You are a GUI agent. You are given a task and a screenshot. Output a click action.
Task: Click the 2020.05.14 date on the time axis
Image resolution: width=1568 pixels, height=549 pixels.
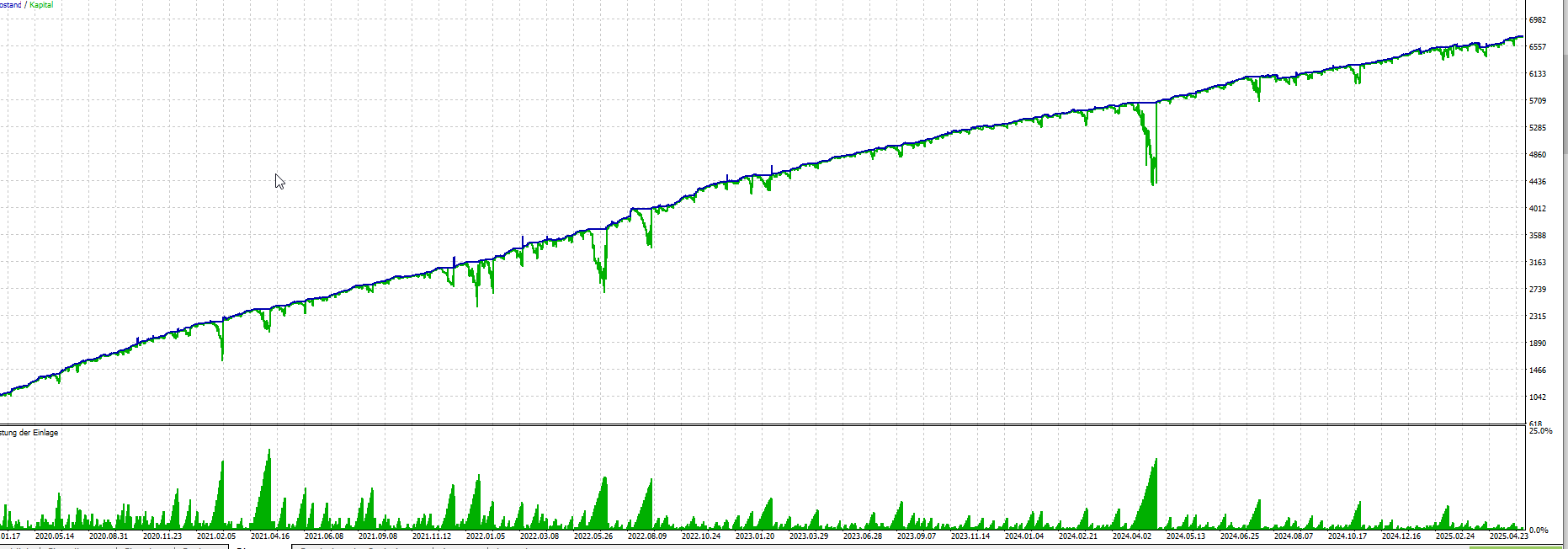[55, 536]
